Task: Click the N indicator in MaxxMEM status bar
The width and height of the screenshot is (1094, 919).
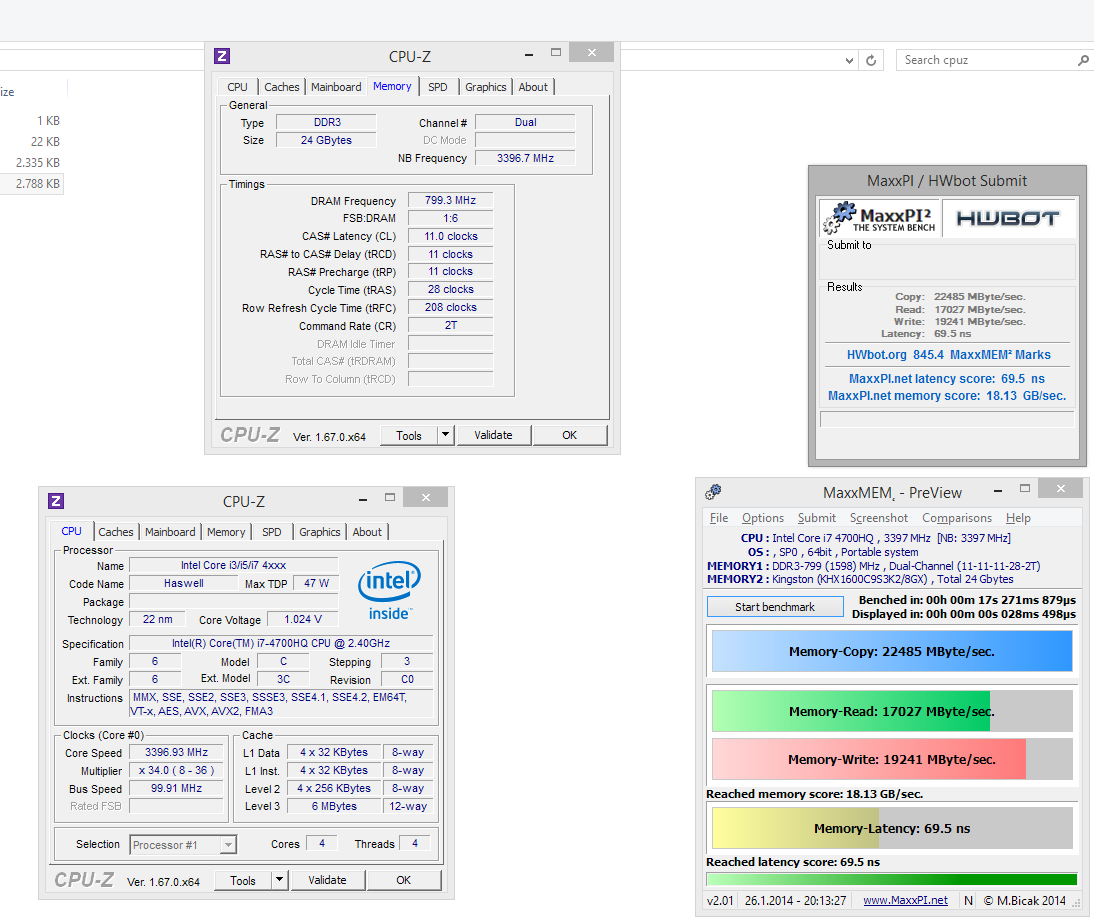Action: pos(968,900)
